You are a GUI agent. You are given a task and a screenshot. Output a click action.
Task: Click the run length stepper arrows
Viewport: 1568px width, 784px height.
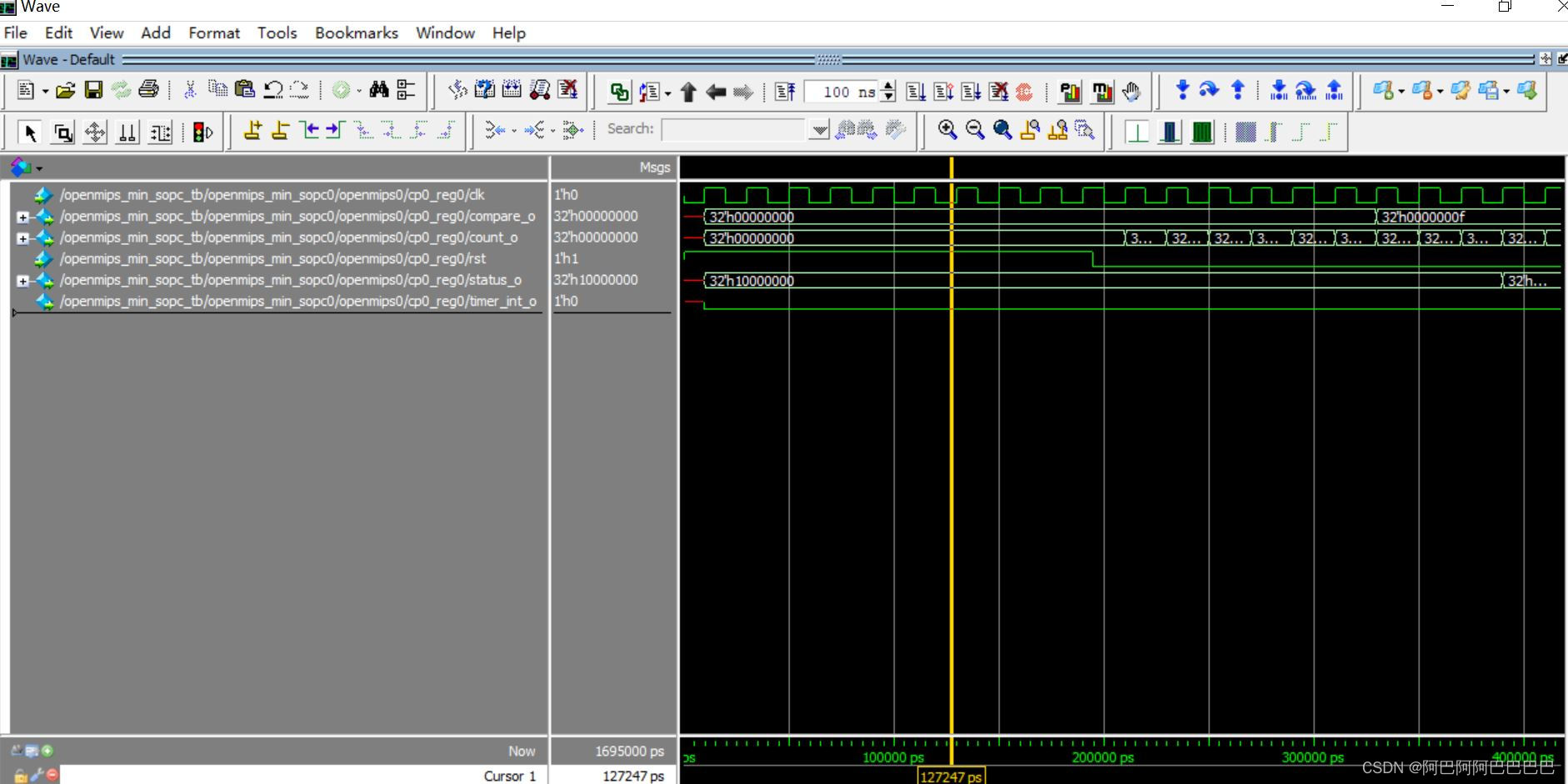click(x=888, y=92)
